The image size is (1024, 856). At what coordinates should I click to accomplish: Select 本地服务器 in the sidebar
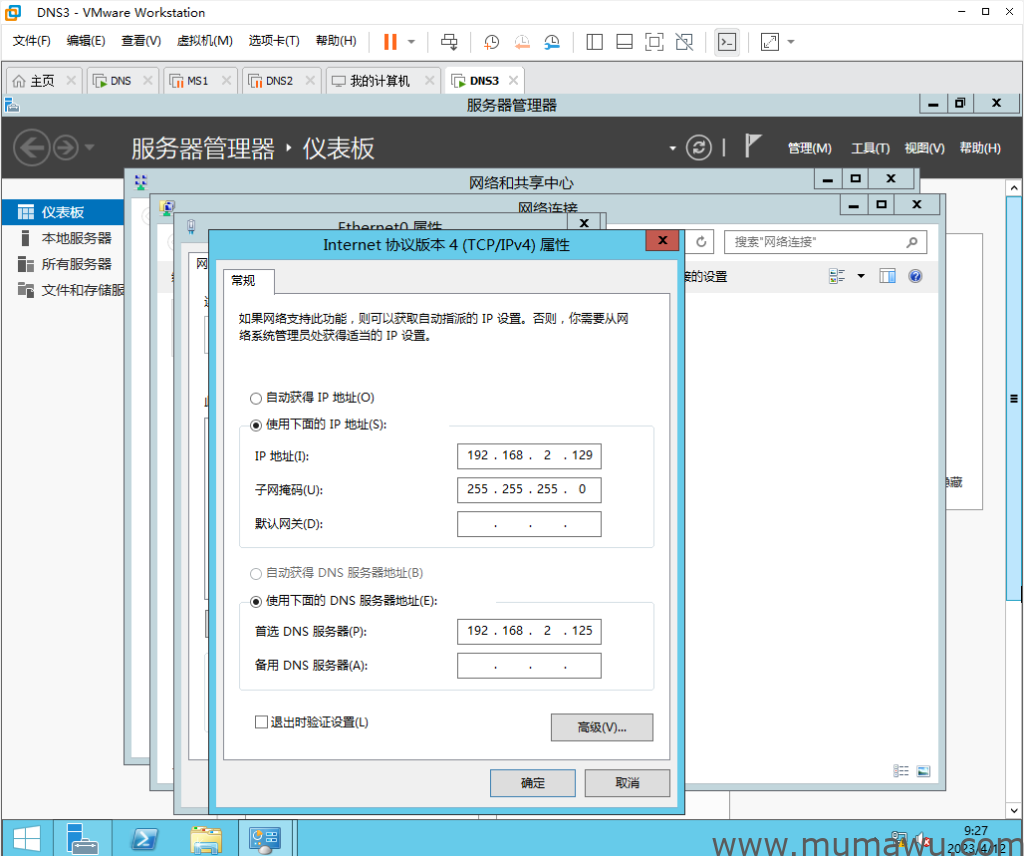(63, 238)
